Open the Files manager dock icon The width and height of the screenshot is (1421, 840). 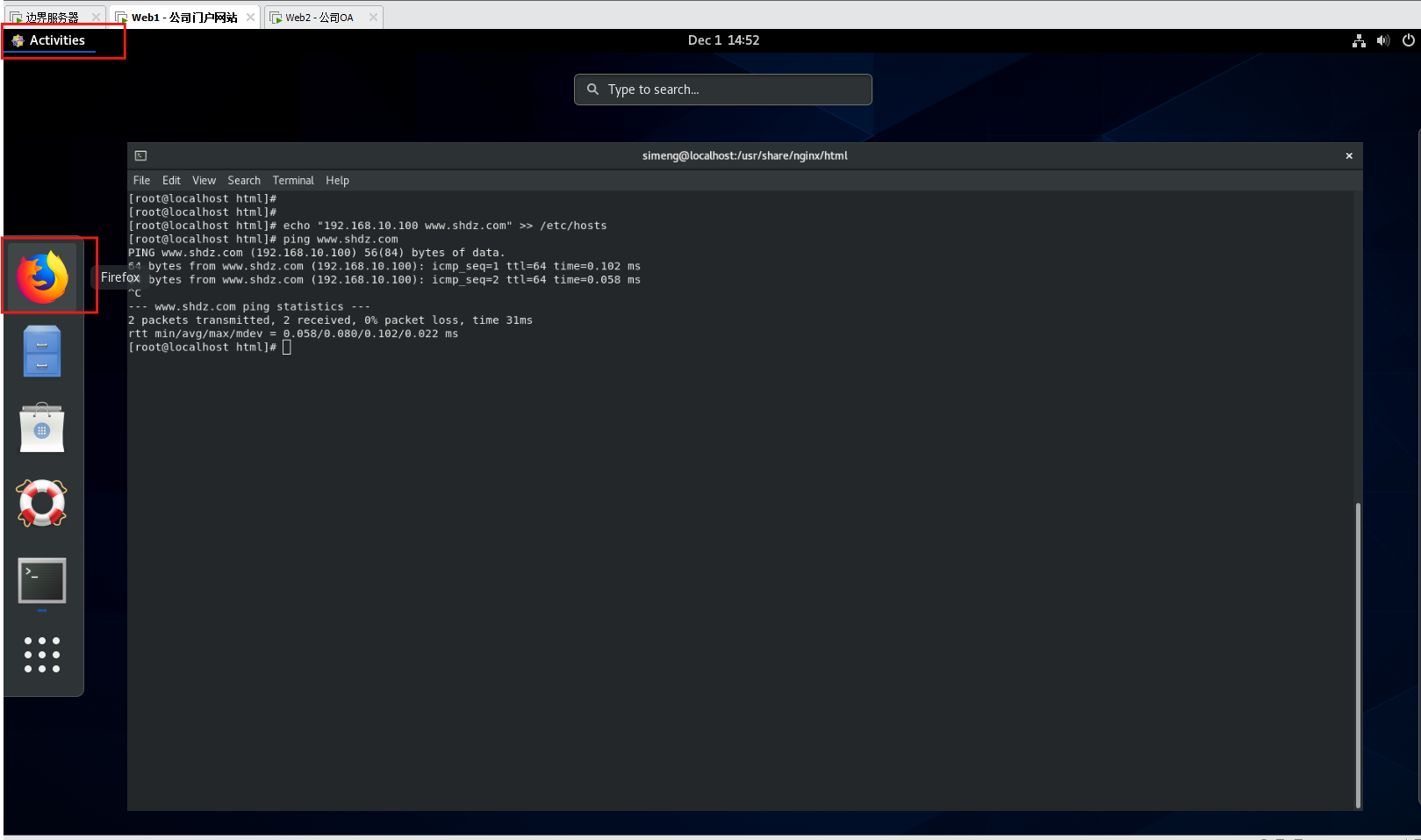coord(42,351)
